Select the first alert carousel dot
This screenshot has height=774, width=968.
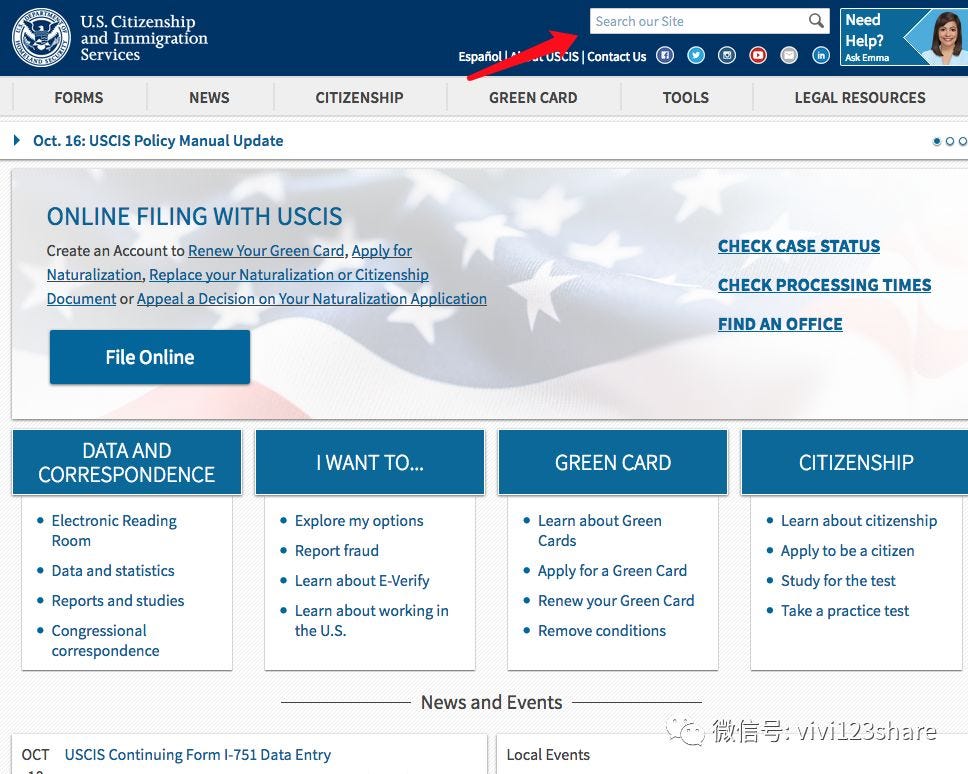tap(937, 141)
